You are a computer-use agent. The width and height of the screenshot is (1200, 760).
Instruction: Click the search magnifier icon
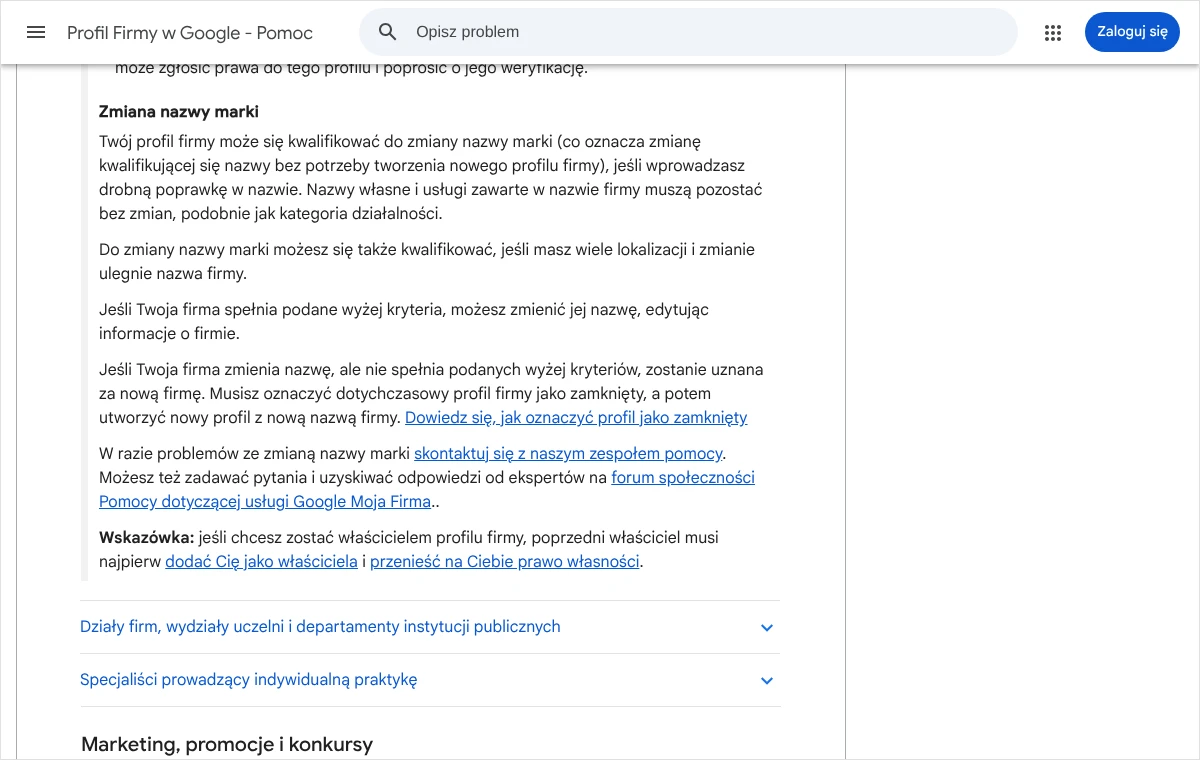click(x=388, y=32)
